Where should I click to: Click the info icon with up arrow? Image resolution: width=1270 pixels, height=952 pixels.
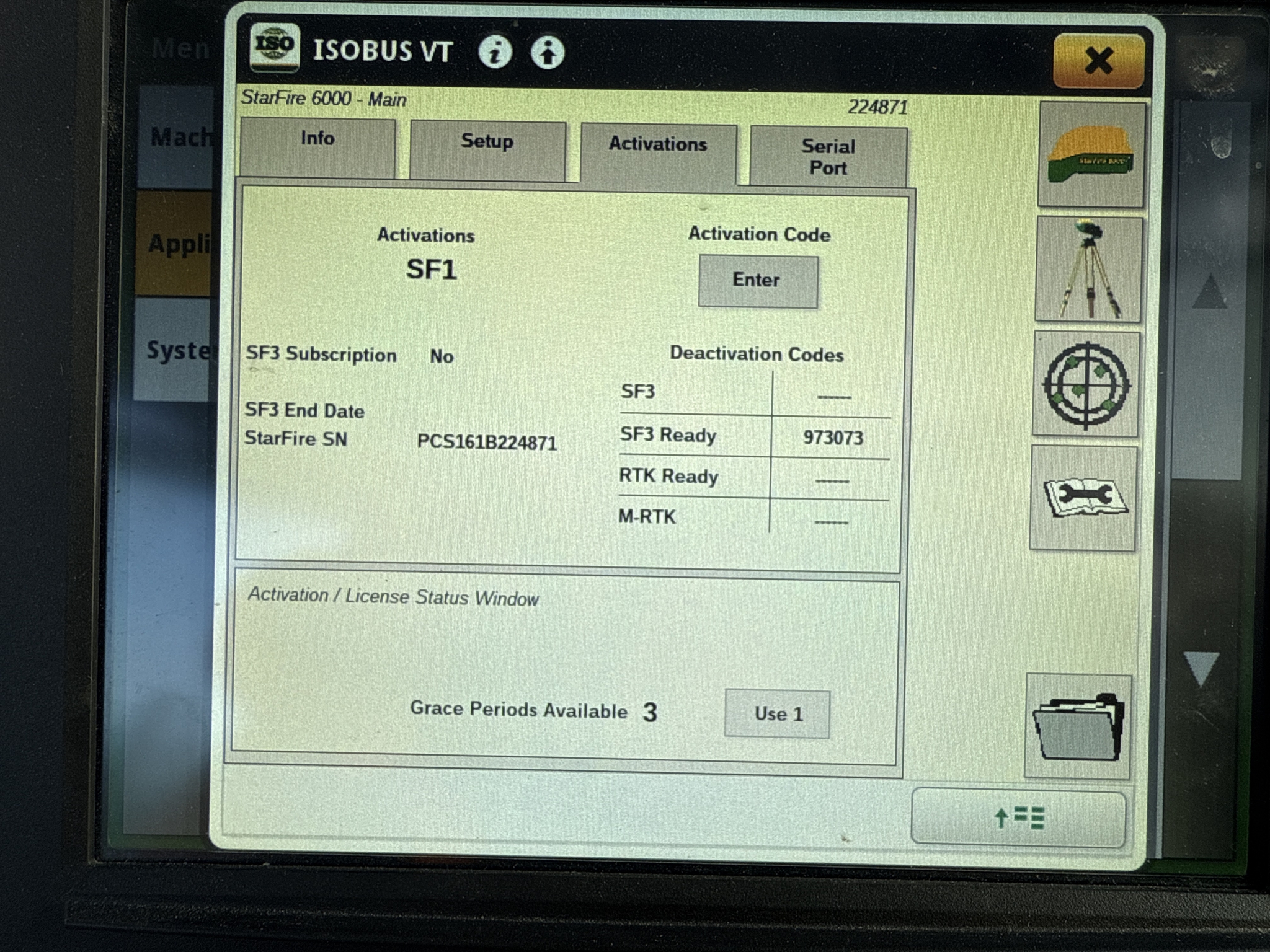(x=548, y=52)
